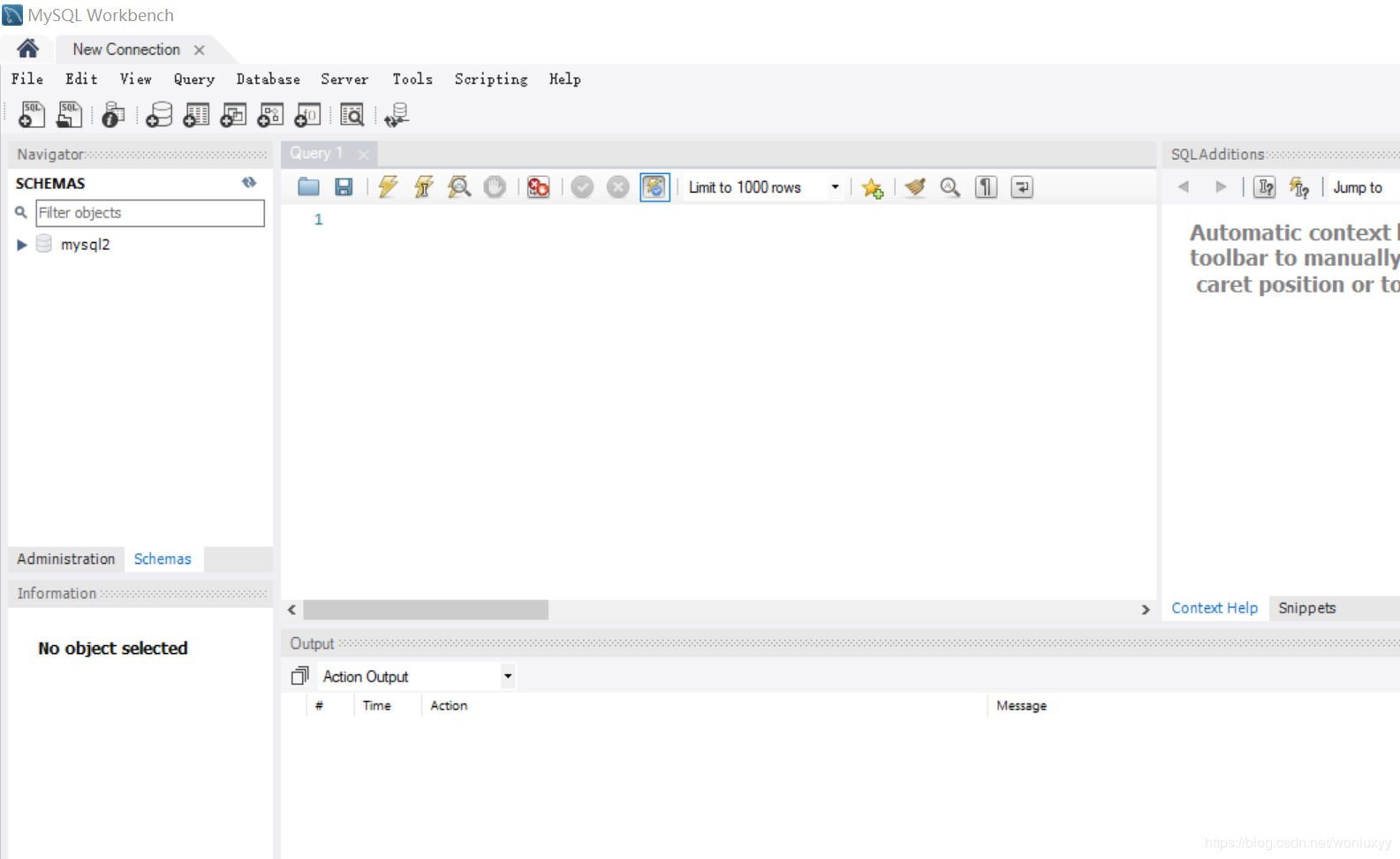Click the output copy icon beside Action Output
This screenshot has height=859, width=1400.
[x=300, y=676]
